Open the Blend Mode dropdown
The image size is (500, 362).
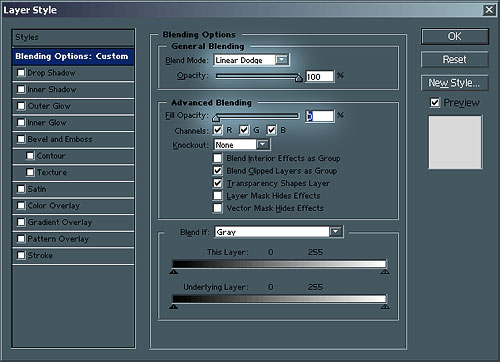click(282, 60)
